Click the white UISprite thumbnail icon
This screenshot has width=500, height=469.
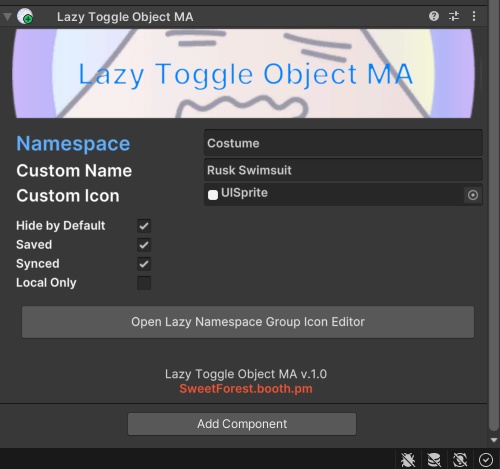[x=213, y=195]
